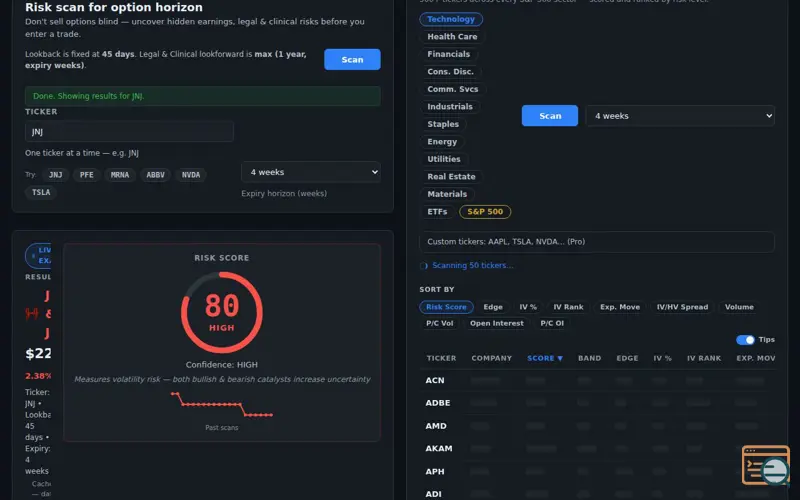Viewport: 800px width, 500px height.
Task: Select the Cons. Disc. sector chip
Action: click(451, 71)
